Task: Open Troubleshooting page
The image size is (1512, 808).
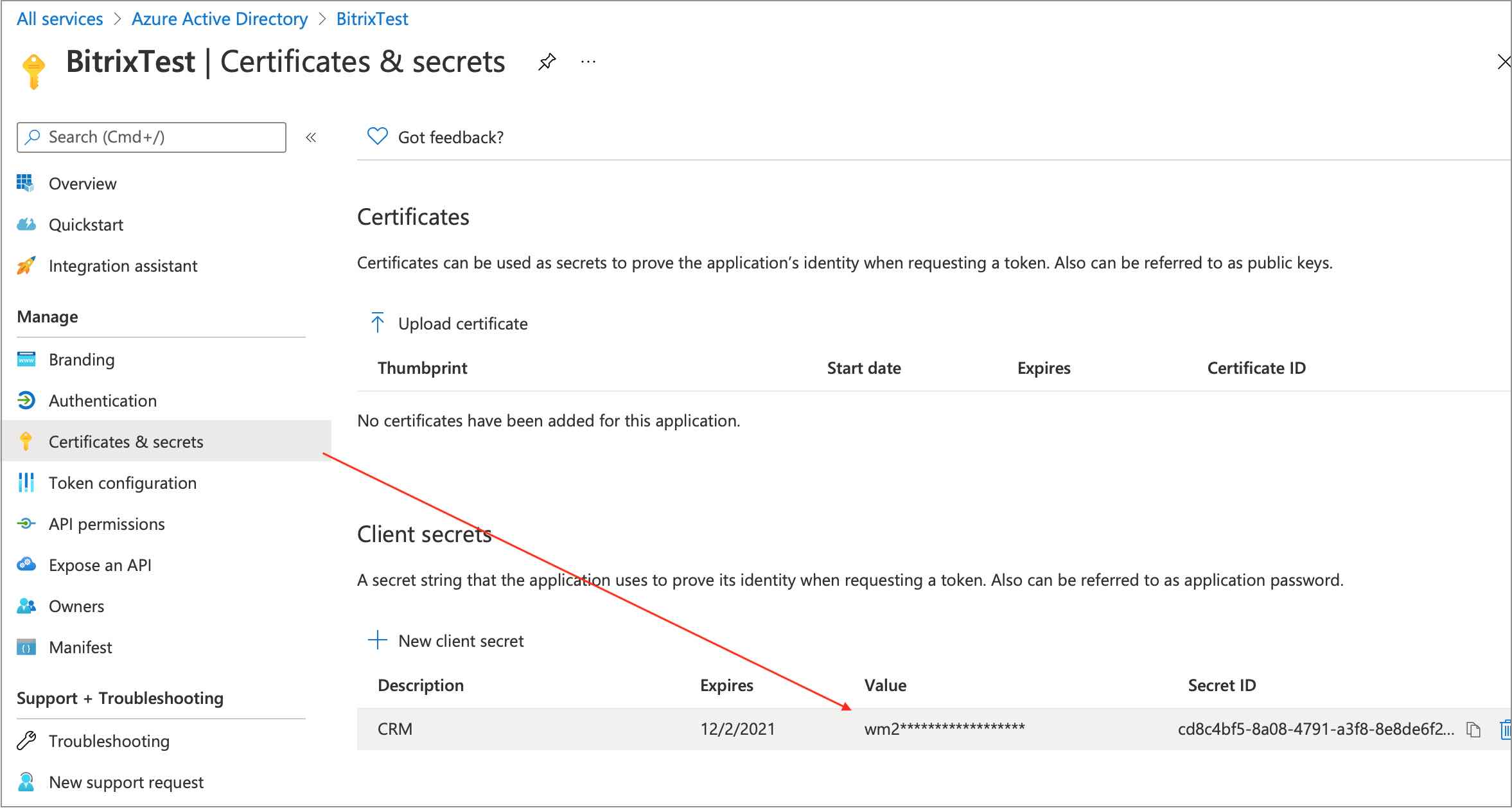Action: [x=109, y=741]
